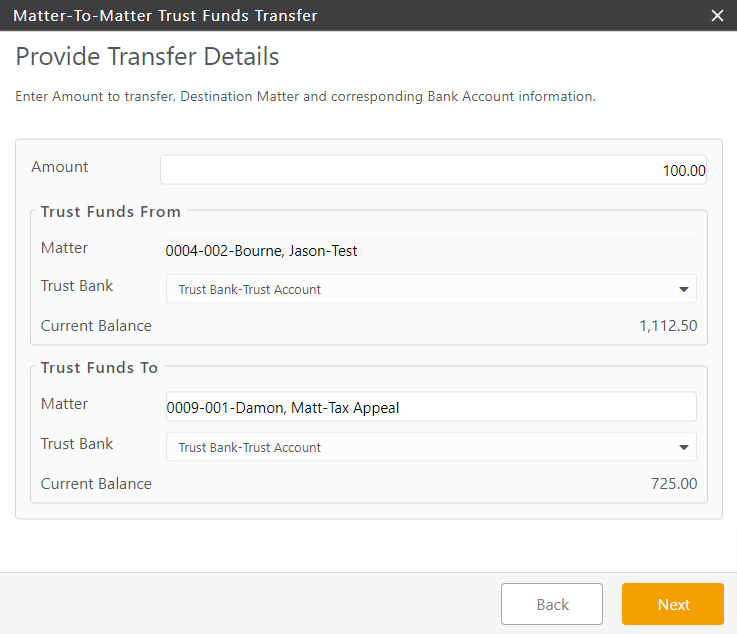Click the Trust Funds From group header
Image resolution: width=737 pixels, height=634 pixels.
pyautogui.click(x=111, y=211)
